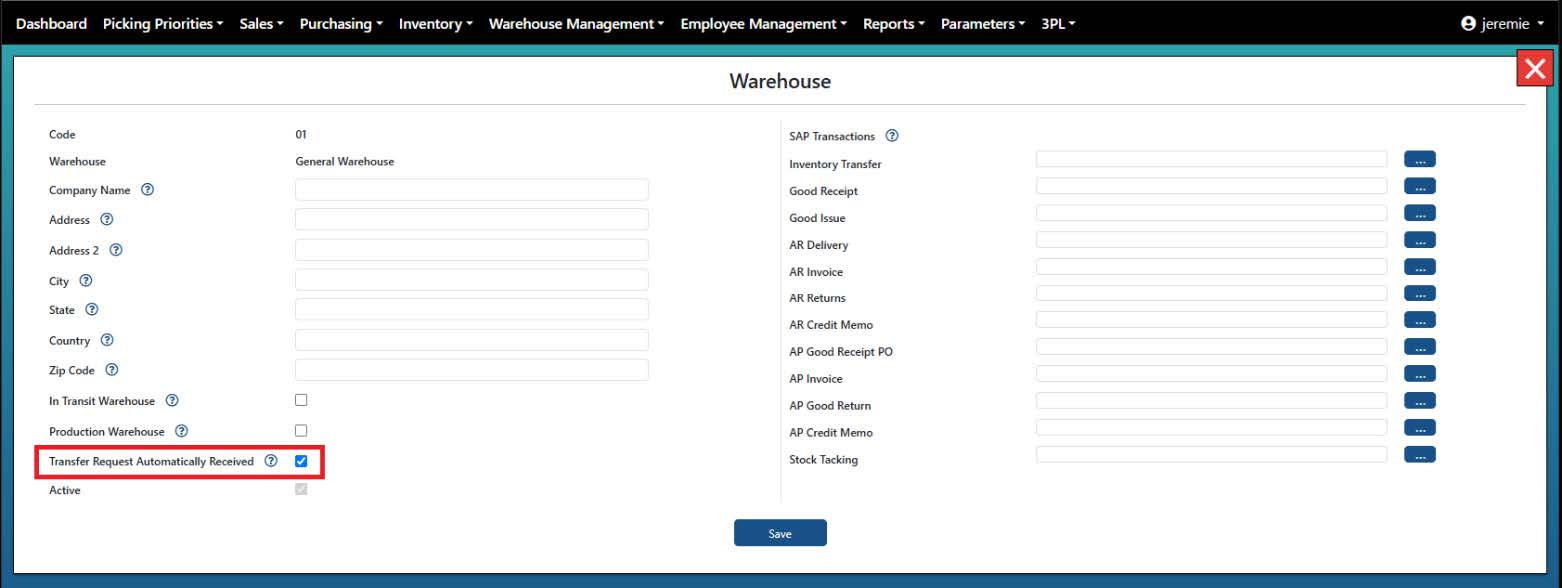Viewport: 1562px width, 588px height.
Task: Click the help icon next to Company Name
Action: [148, 190]
